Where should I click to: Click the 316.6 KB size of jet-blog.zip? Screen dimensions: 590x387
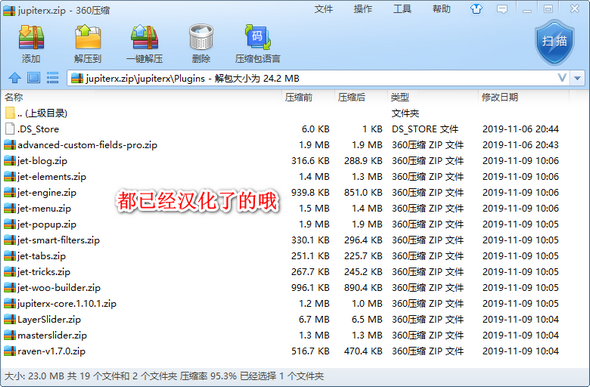pos(310,161)
